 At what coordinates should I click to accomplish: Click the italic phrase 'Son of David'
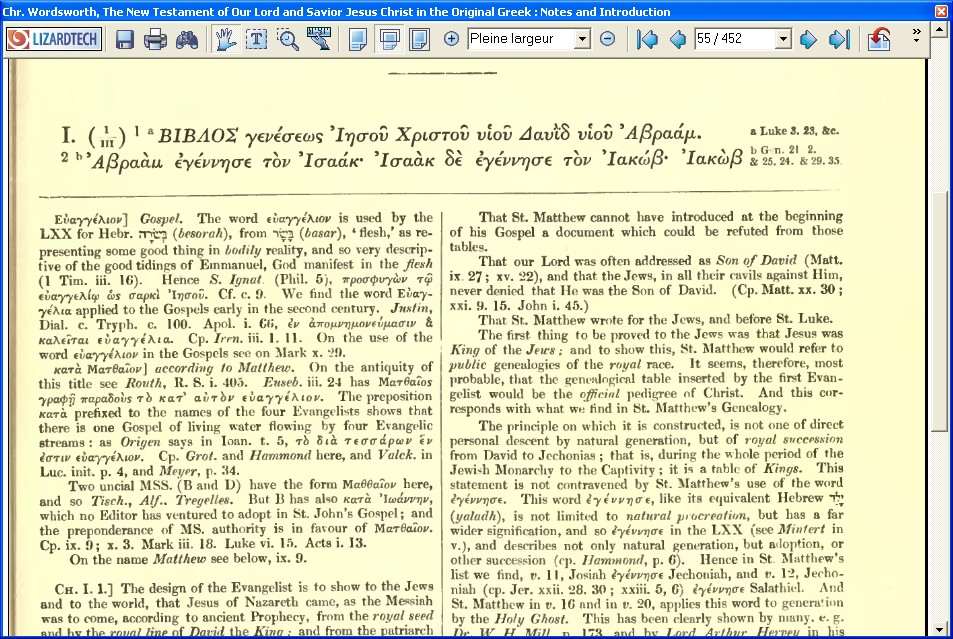756,261
